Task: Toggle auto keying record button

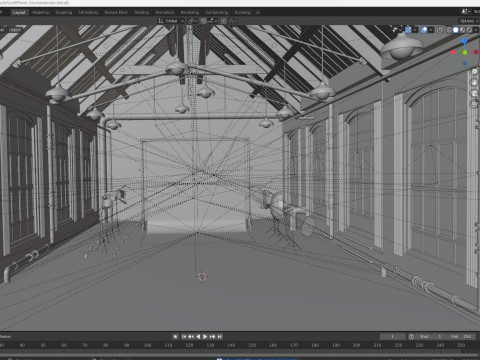Action: click(x=176, y=337)
